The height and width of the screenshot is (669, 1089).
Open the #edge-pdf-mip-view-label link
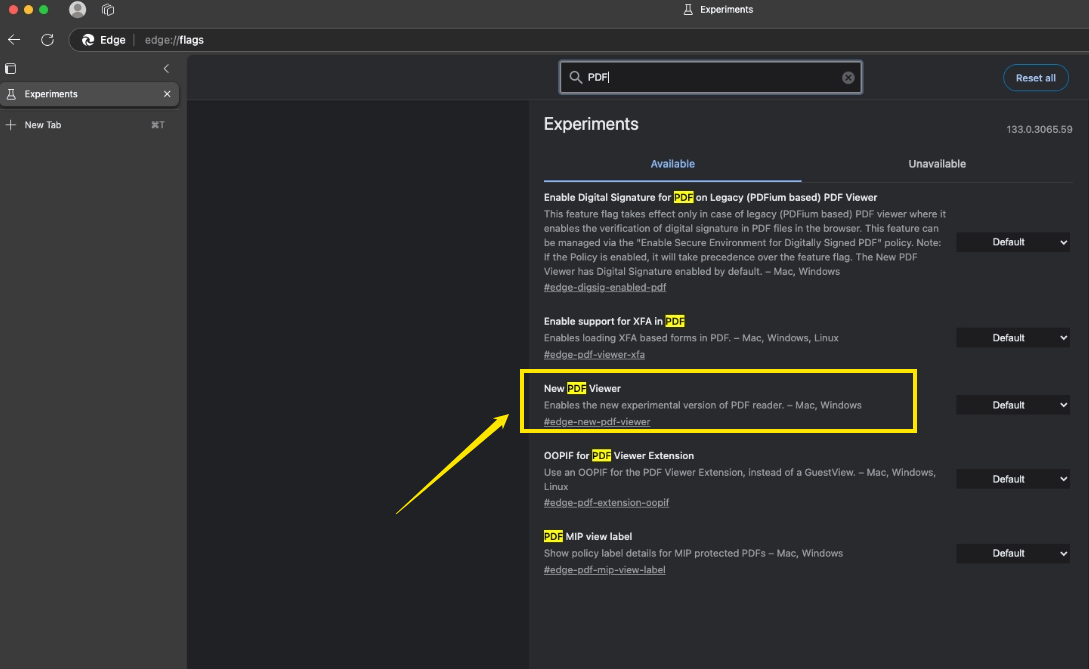click(x=604, y=570)
